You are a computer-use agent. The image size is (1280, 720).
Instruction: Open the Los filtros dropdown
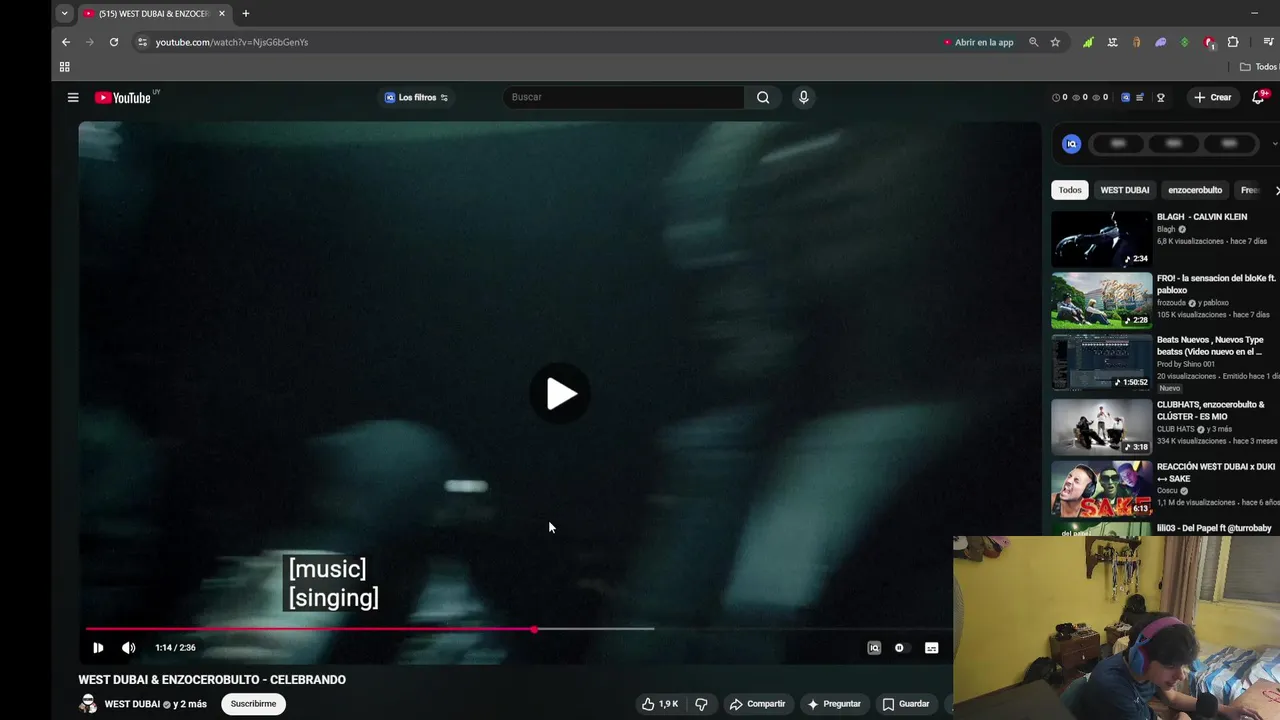(x=417, y=97)
